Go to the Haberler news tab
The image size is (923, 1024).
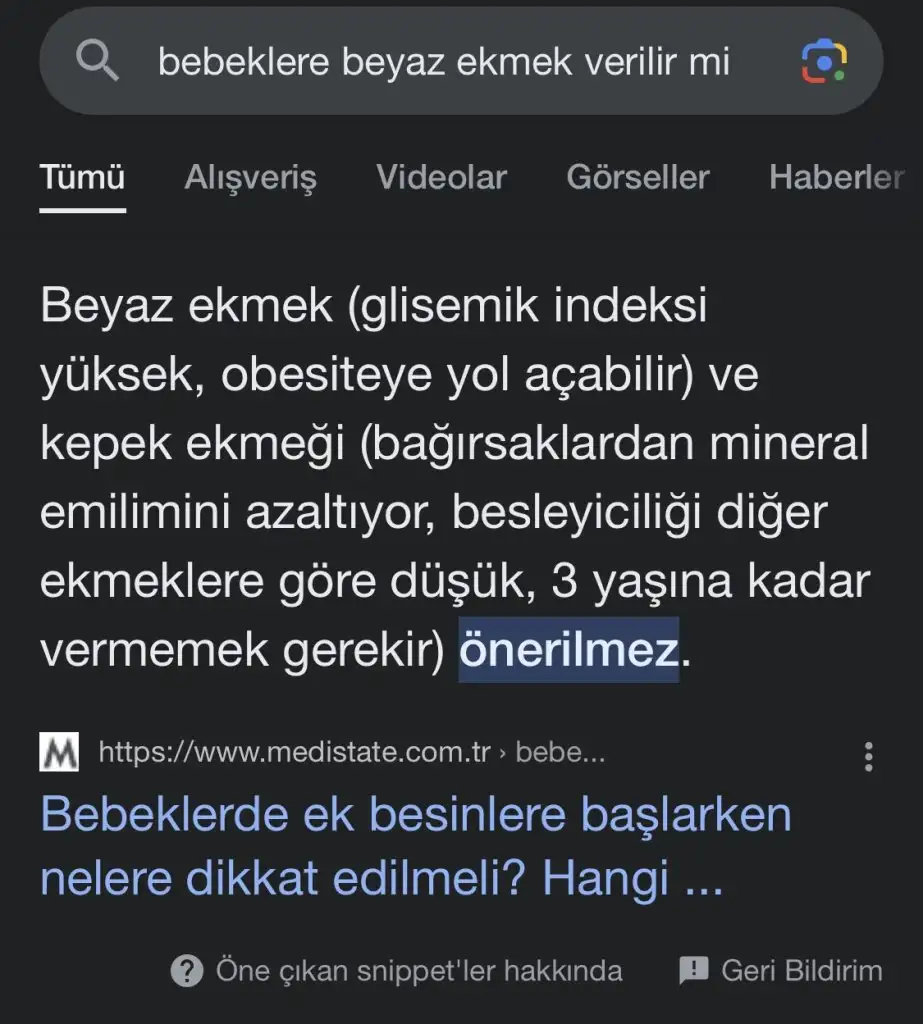[x=836, y=178]
